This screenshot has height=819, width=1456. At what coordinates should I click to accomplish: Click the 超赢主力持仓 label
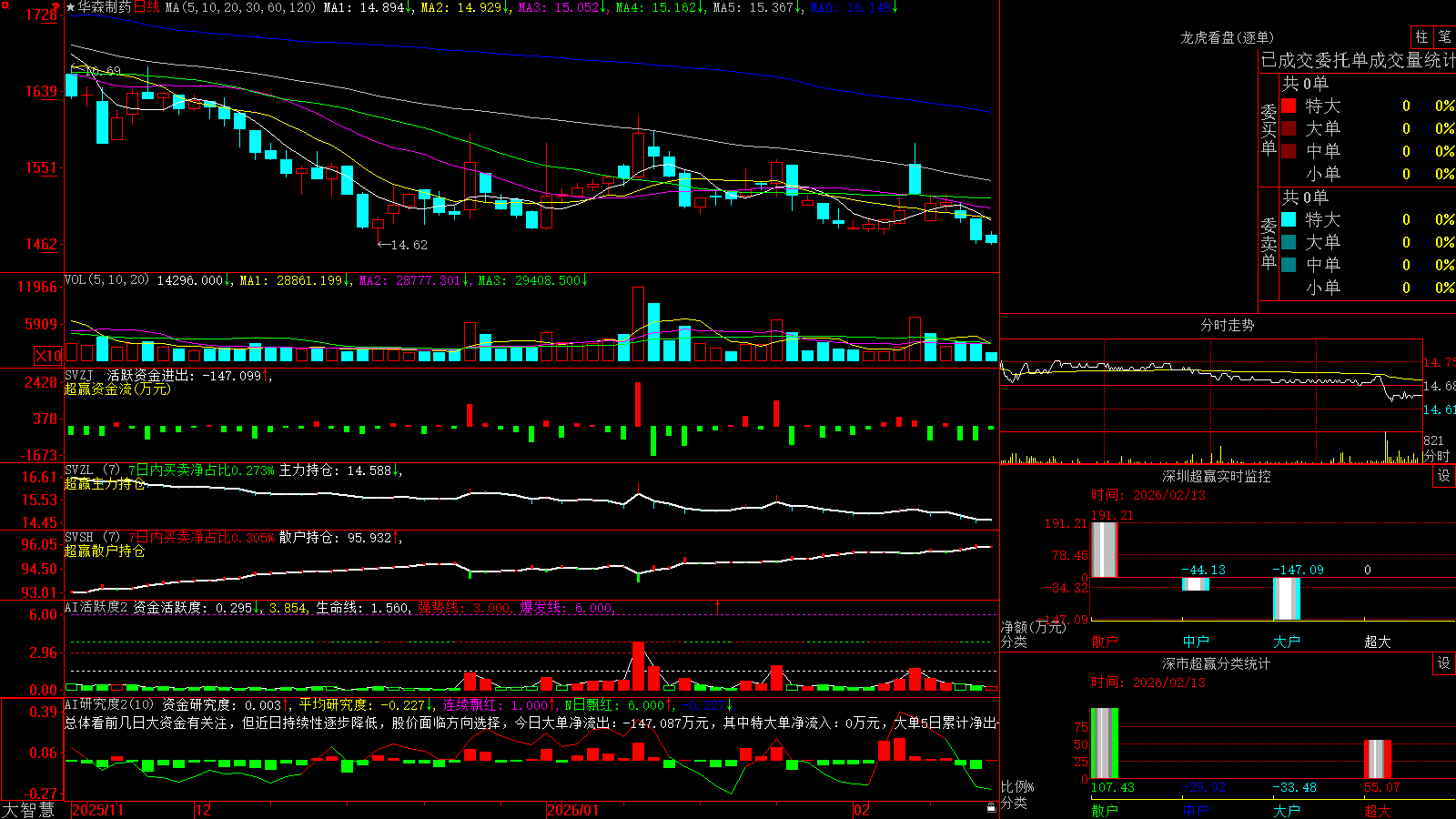[105, 484]
